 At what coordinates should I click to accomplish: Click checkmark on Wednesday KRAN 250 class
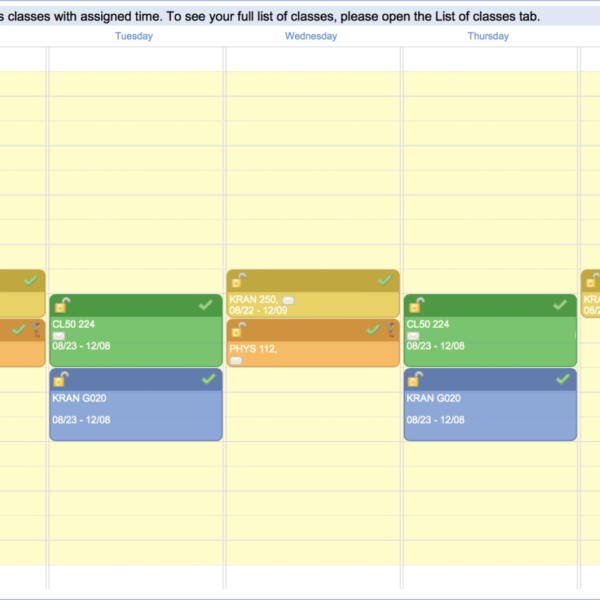click(384, 280)
